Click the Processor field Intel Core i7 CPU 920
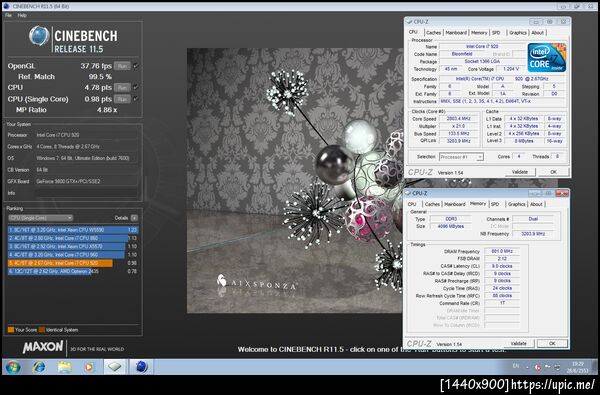Image resolution: width=600 pixels, height=395 pixels. coord(87,135)
